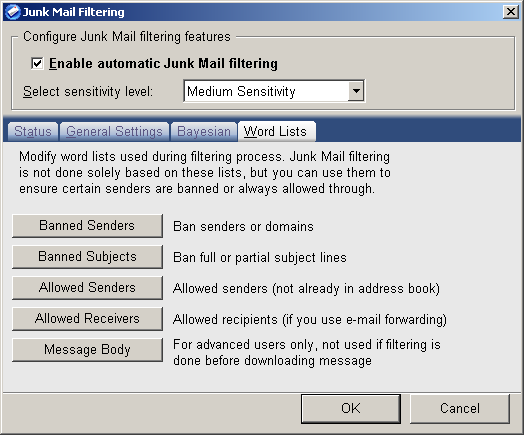Toggle the automatic Junk Mail filtering checkbox
Image resolution: width=524 pixels, height=435 pixels.
tap(37, 63)
